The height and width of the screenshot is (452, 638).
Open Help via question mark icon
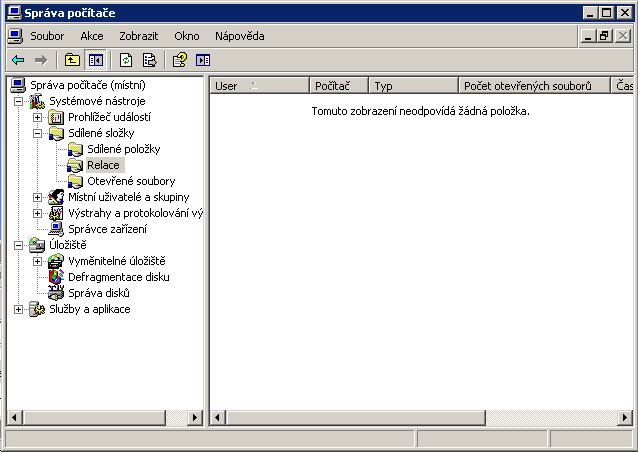coord(180,61)
